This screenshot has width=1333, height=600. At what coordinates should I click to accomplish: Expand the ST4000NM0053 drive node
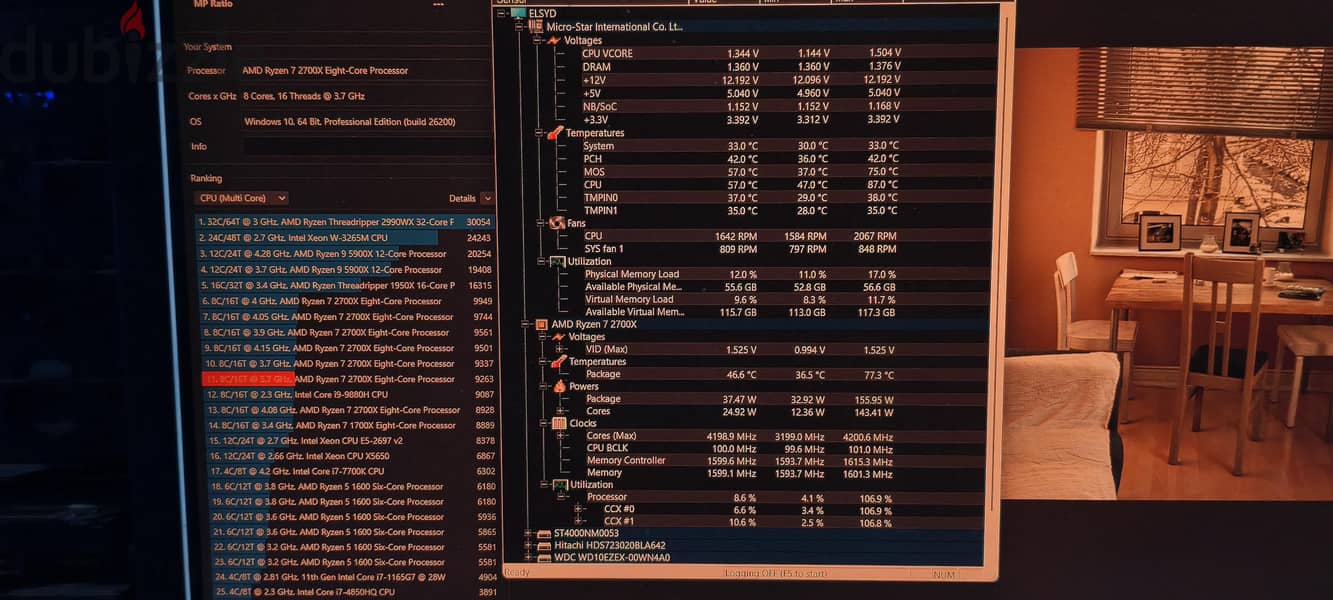(529, 533)
